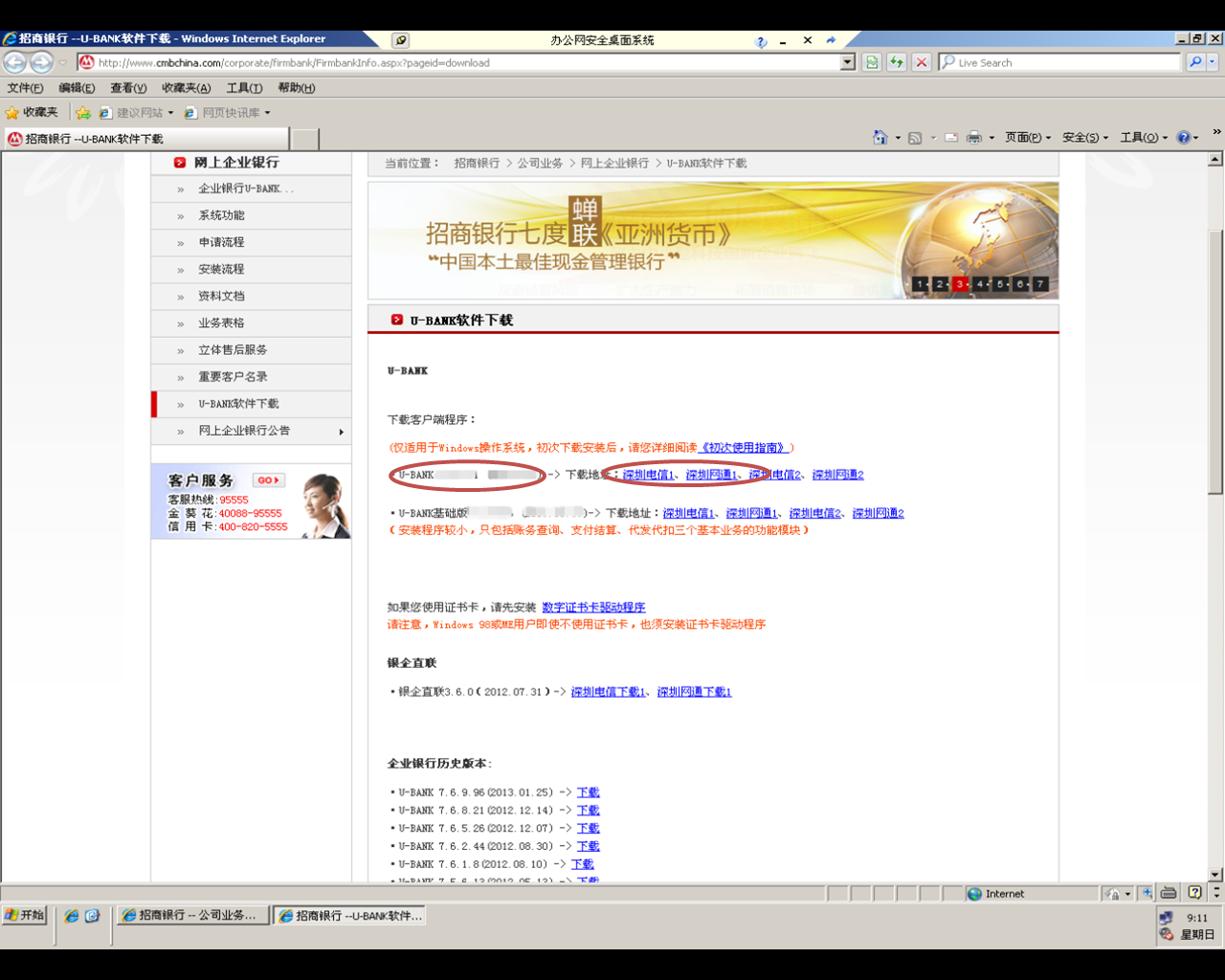Screen dimensions: 1225x980
Task: Click the browser Forward arrow button
Action: coord(41,62)
